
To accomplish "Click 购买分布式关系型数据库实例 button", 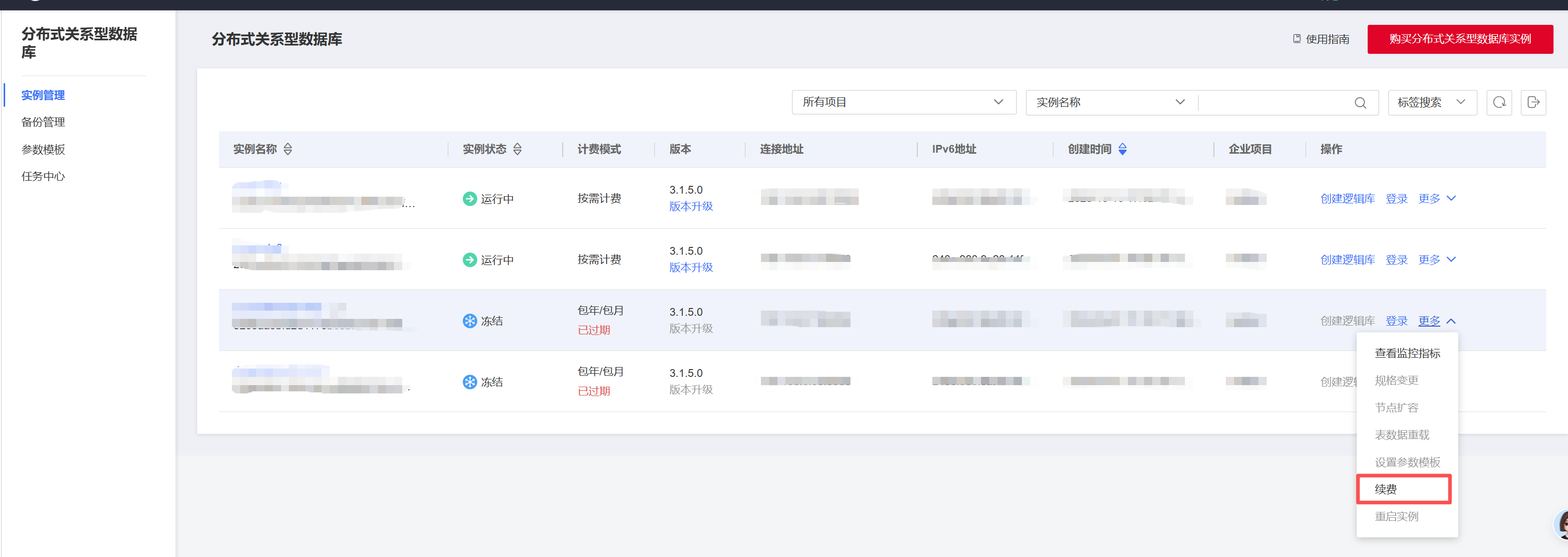I will point(1460,39).
